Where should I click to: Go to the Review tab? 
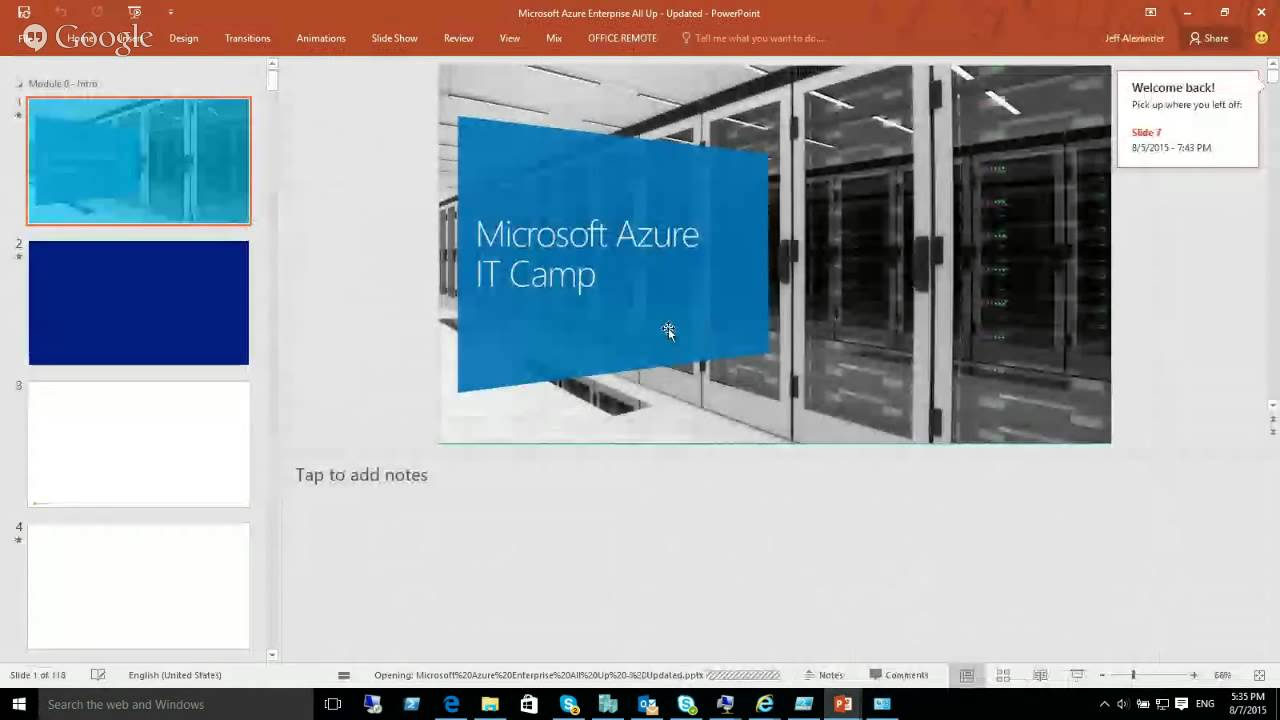[458, 38]
